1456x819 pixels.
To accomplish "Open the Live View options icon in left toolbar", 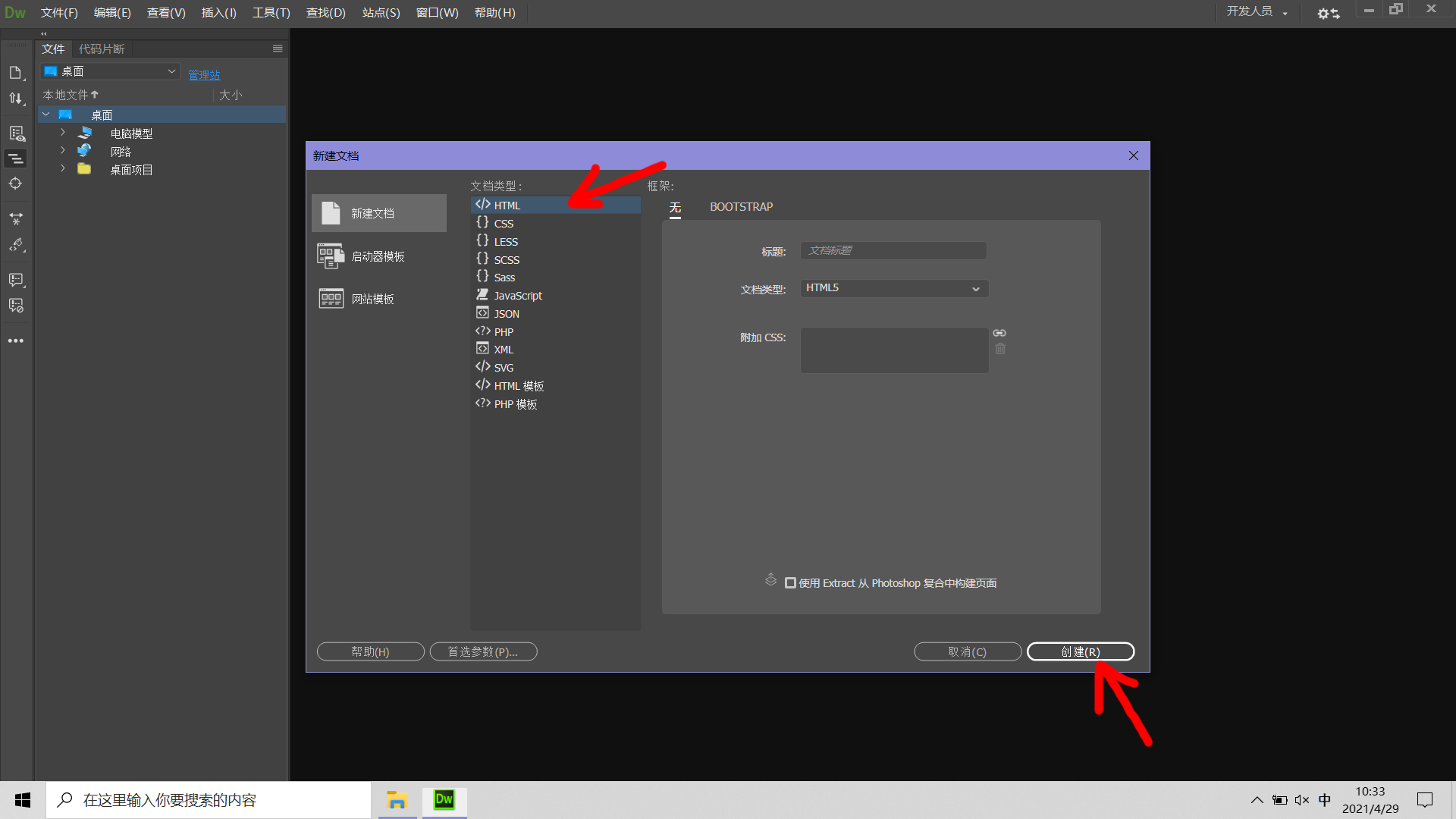I will pyautogui.click(x=16, y=134).
